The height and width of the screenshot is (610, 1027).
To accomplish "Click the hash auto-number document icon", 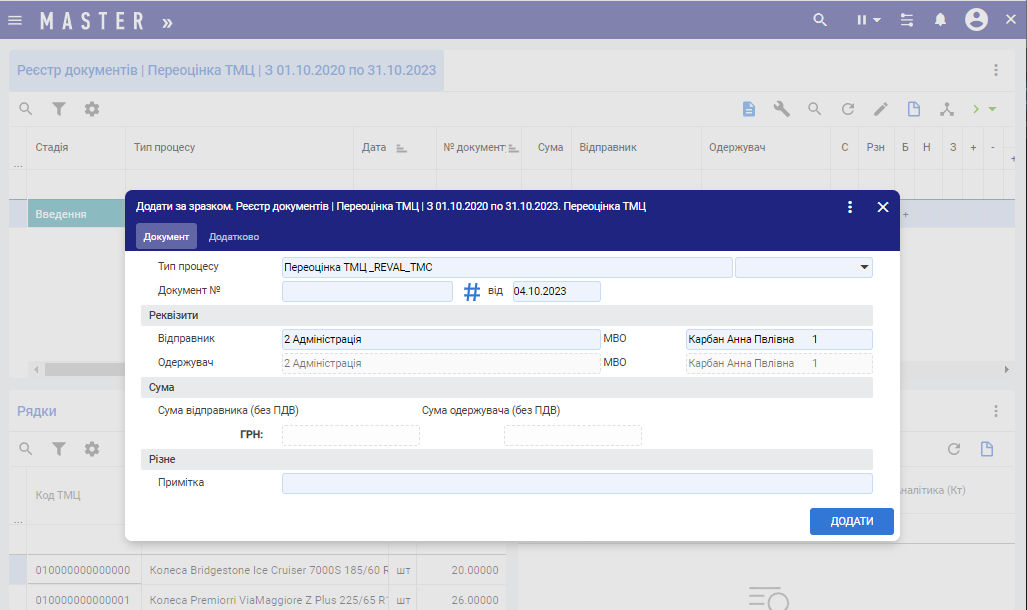I will (472, 292).
